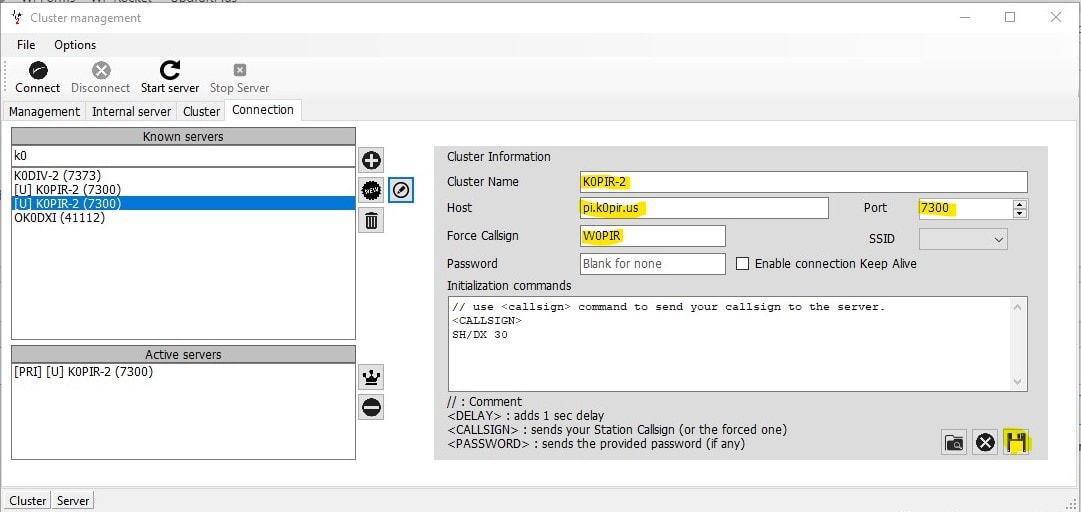Select OK0DXI (41112) server entry
The height and width of the screenshot is (512, 1081).
point(59,218)
